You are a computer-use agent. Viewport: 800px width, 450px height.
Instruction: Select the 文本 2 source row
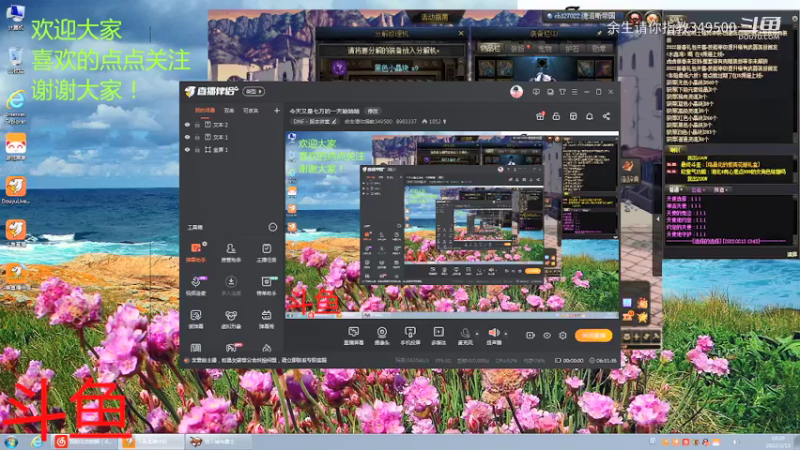tap(232, 124)
